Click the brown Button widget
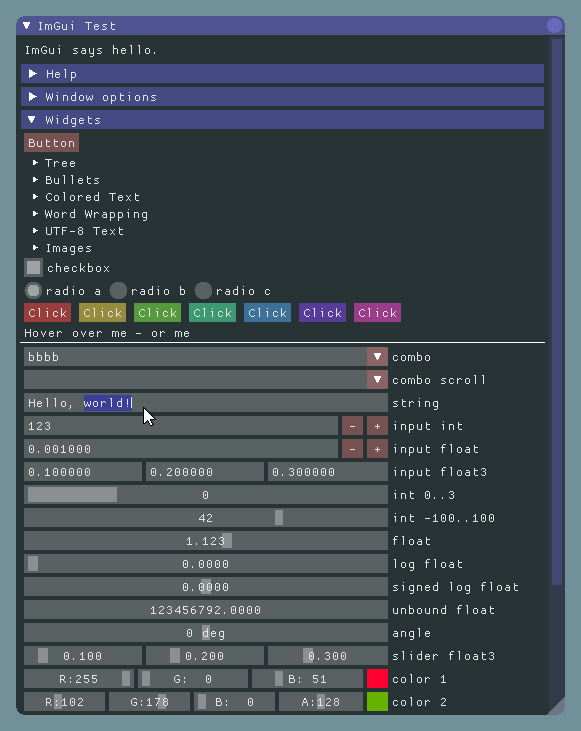 (x=51, y=143)
